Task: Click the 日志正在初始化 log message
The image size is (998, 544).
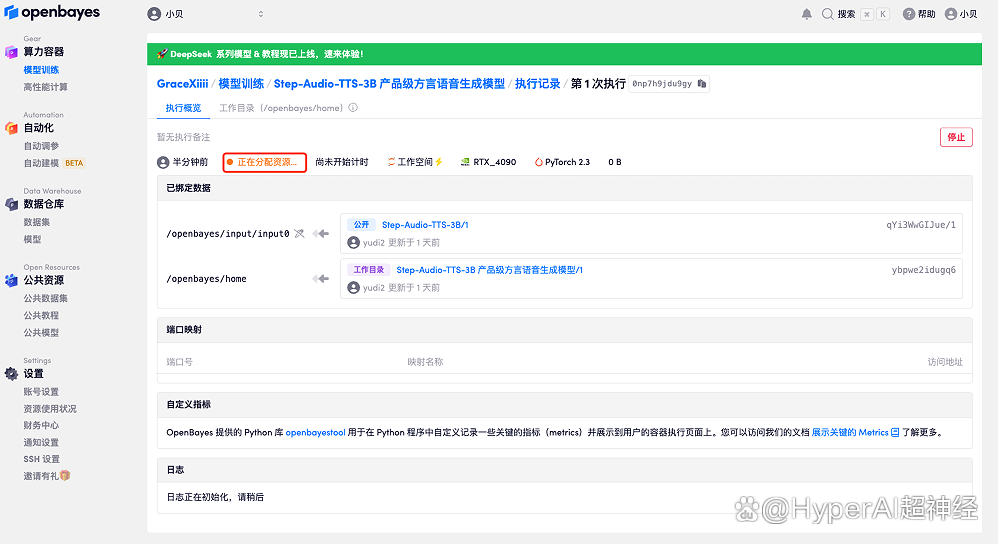Action: click(215, 497)
